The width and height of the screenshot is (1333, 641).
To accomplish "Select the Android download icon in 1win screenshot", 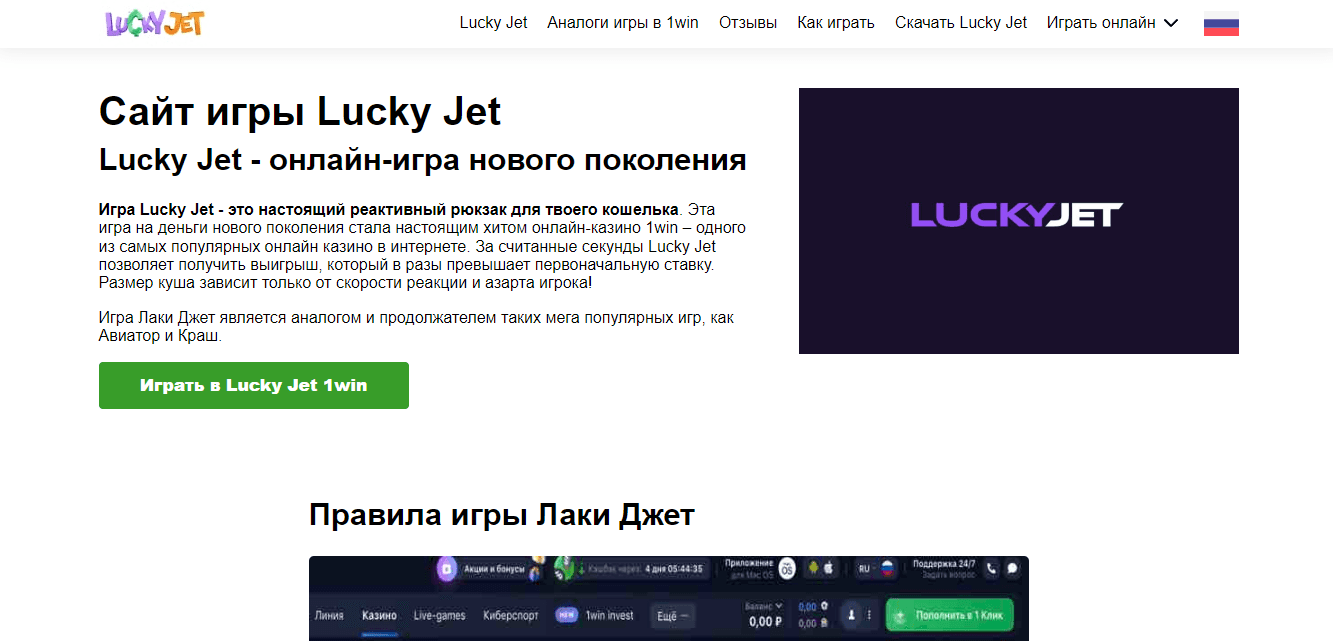I will 814,568.
